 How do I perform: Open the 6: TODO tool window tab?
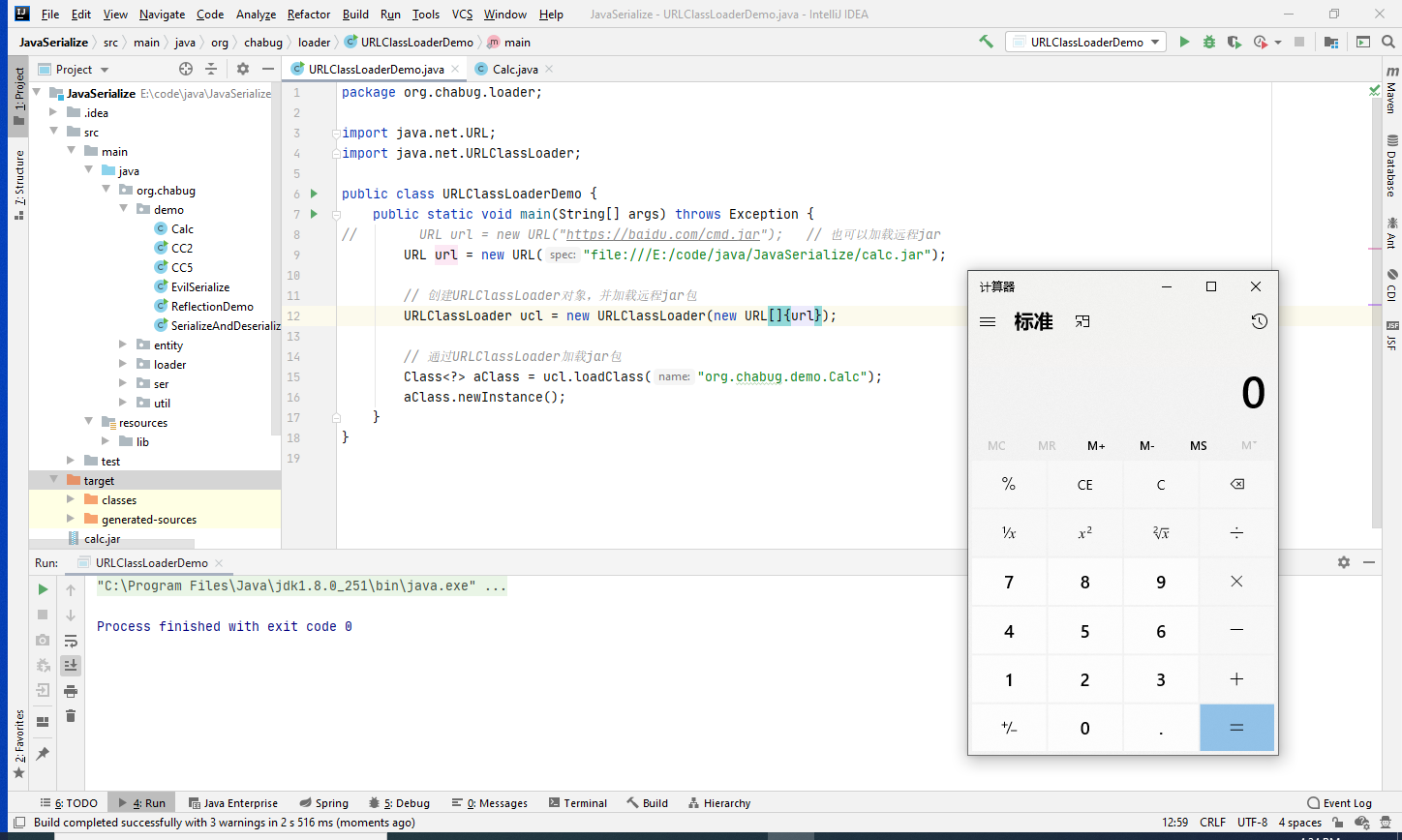pos(70,803)
